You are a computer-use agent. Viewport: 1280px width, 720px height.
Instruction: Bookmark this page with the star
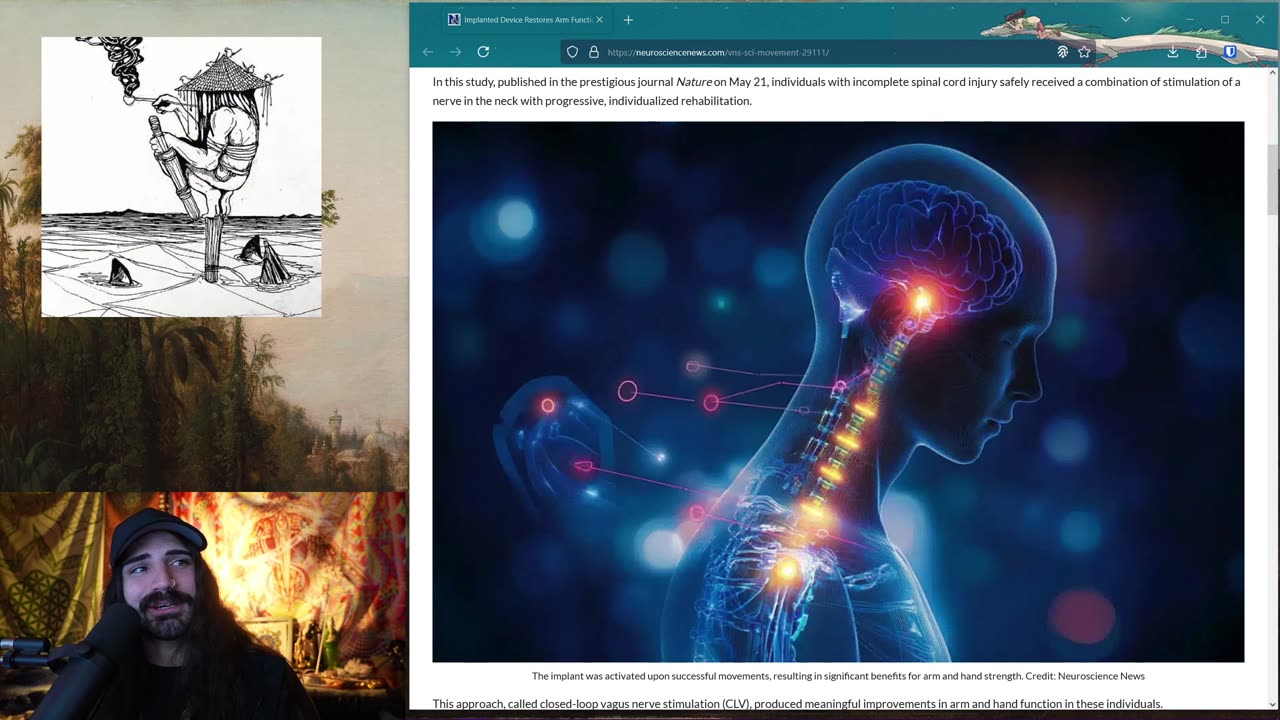coord(1084,52)
